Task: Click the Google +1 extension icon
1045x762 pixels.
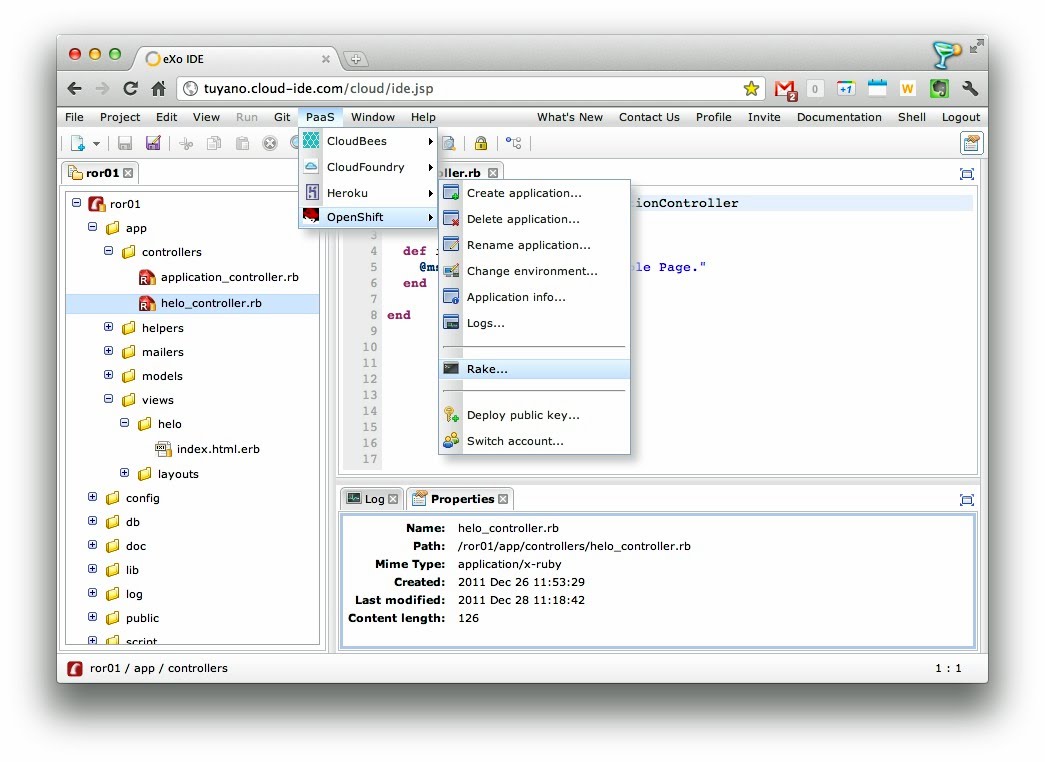Action: [846, 88]
